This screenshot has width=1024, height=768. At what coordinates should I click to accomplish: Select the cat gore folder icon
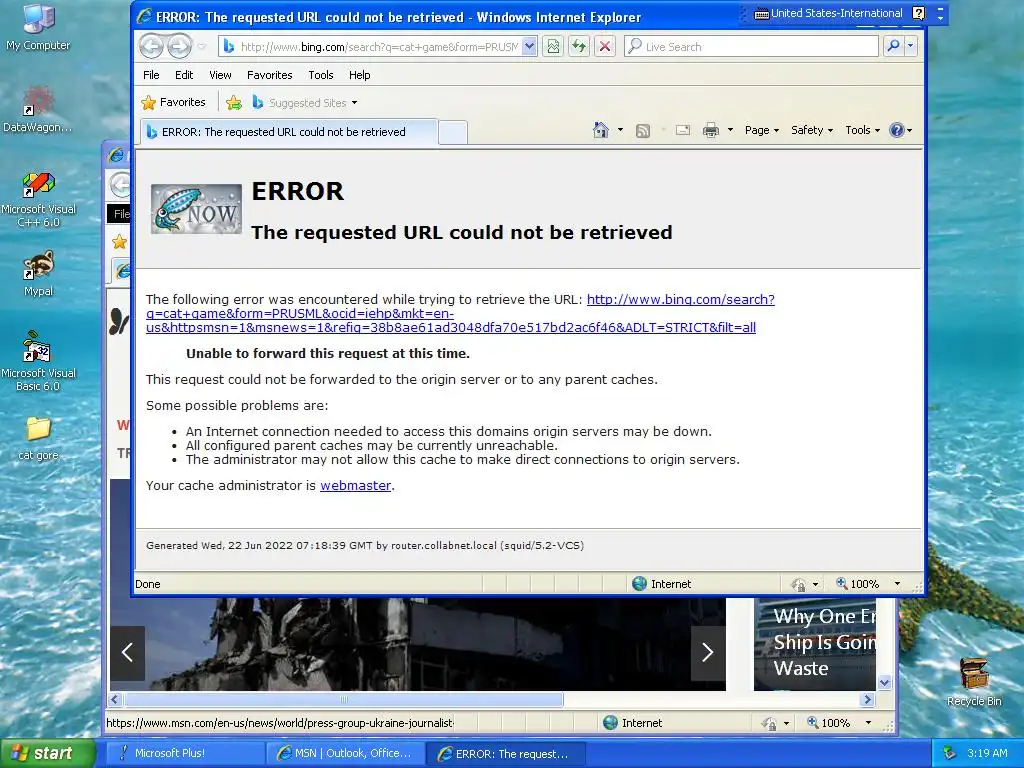[38, 438]
